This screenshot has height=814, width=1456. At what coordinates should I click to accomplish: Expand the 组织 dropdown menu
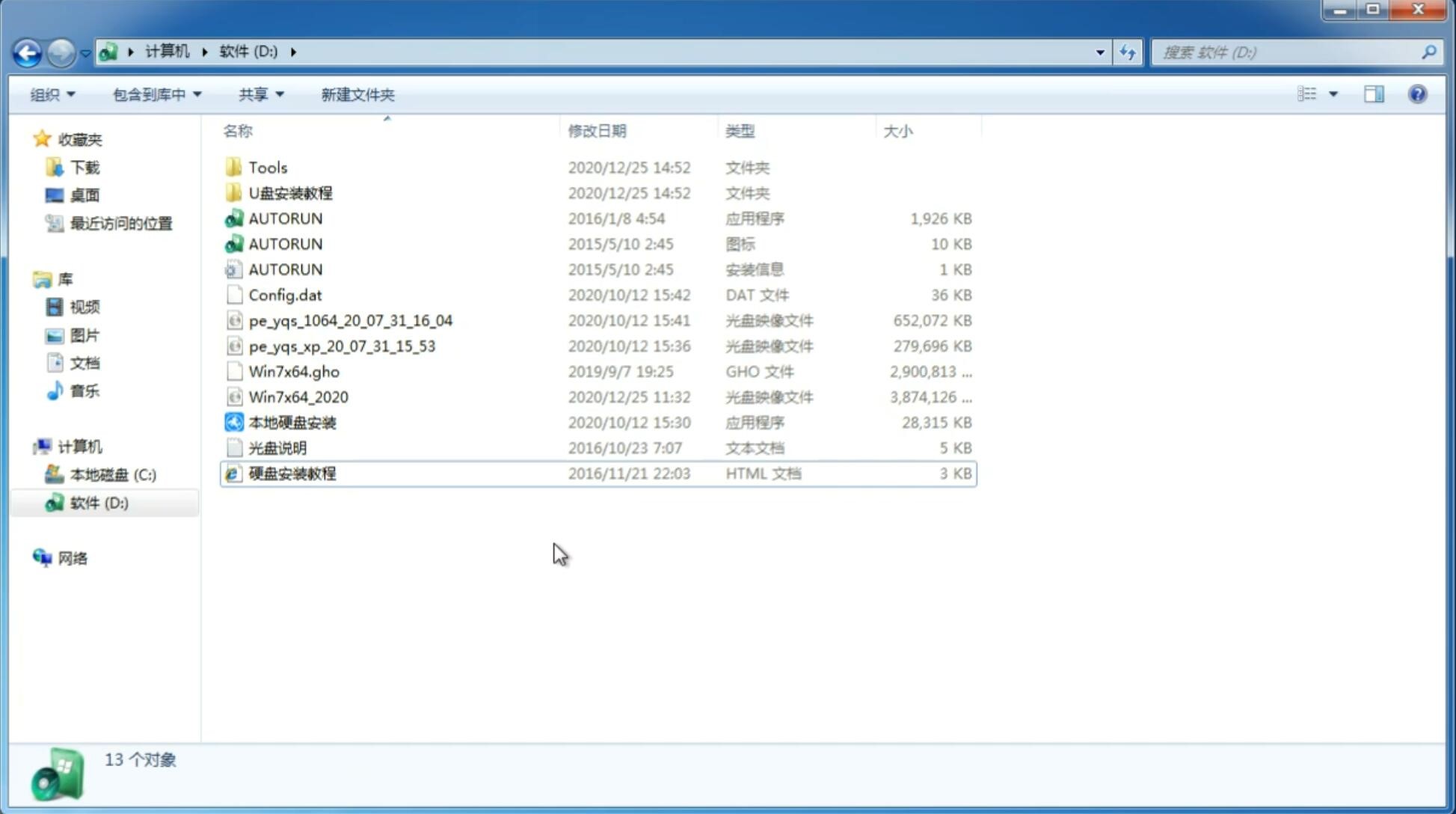click(52, 94)
